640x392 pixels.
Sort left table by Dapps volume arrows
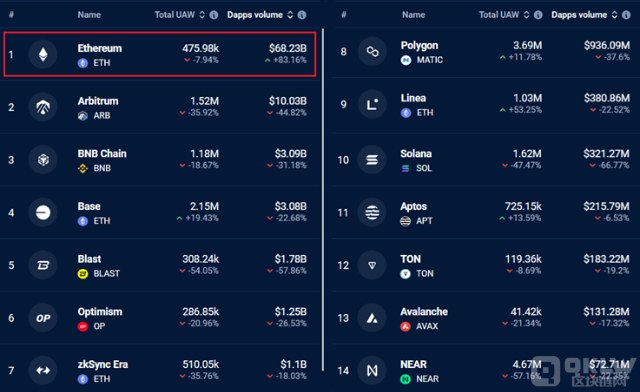290,15
